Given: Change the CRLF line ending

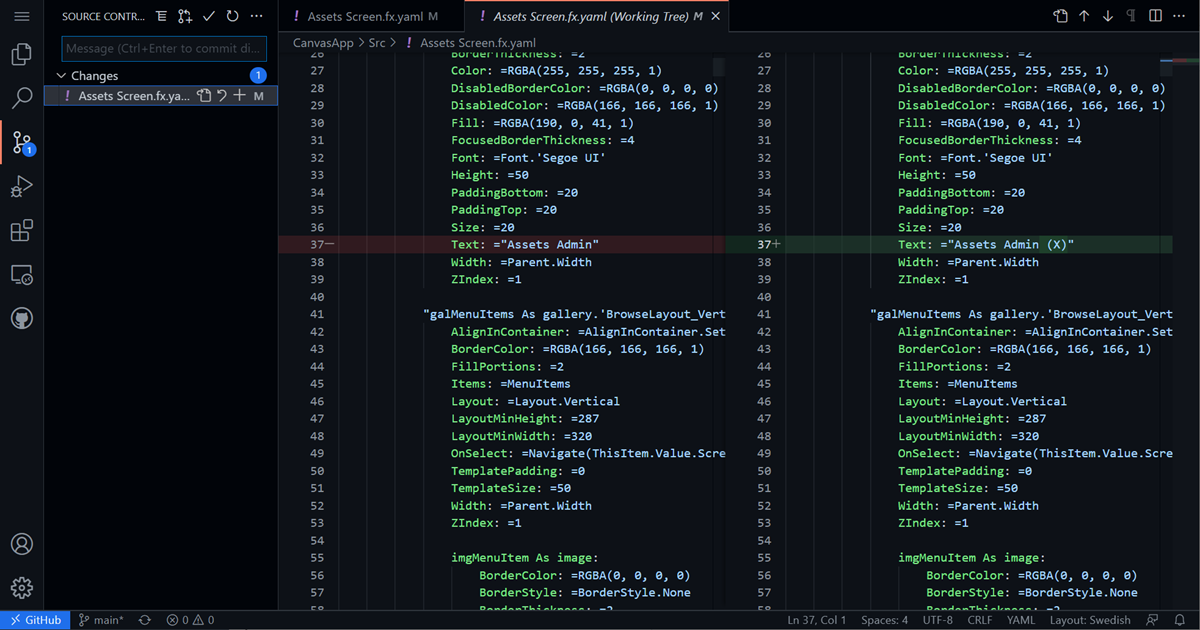Looking at the screenshot, I should point(981,620).
